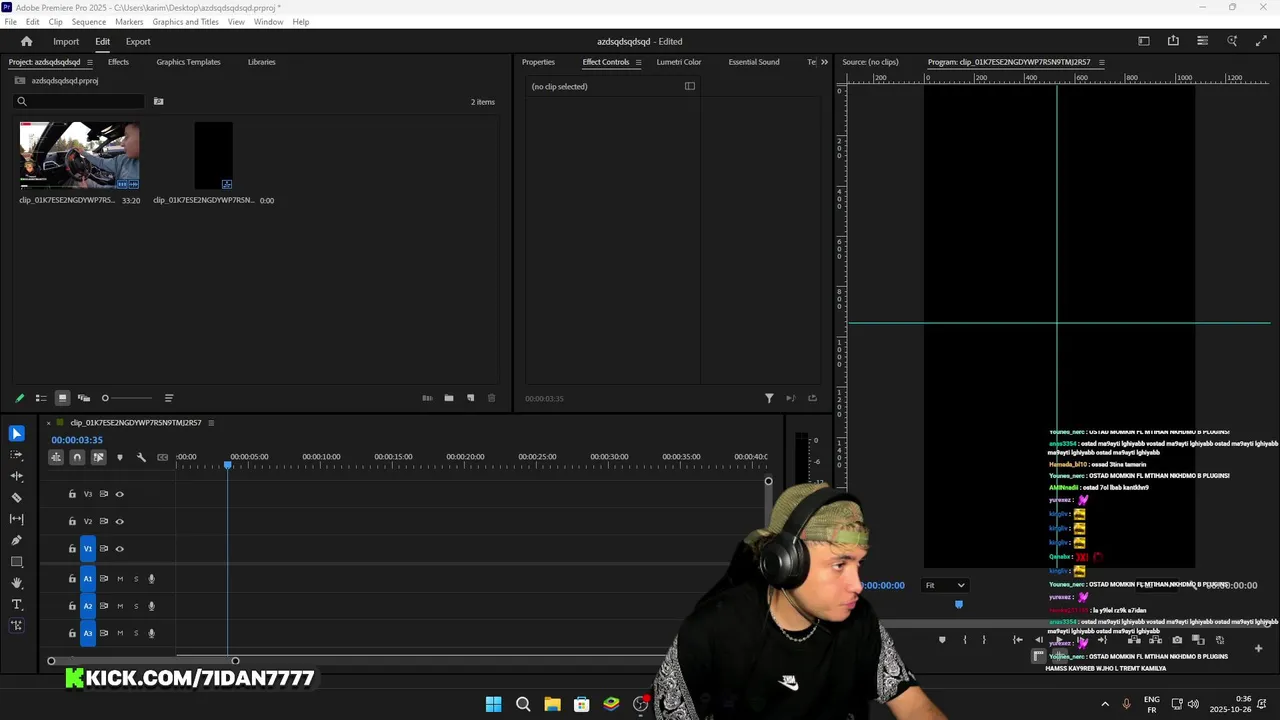Open Effect Controls panel menu
The height and width of the screenshot is (720, 1280).
click(x=637, y=62)
